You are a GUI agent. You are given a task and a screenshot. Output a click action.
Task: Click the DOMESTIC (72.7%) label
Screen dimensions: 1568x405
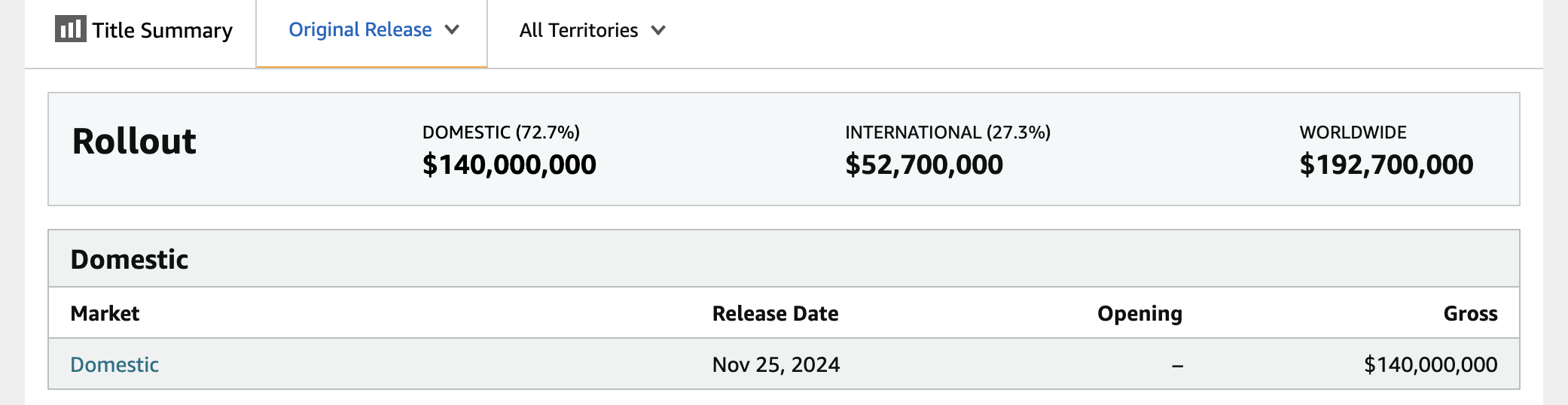[x=501, y=132]
